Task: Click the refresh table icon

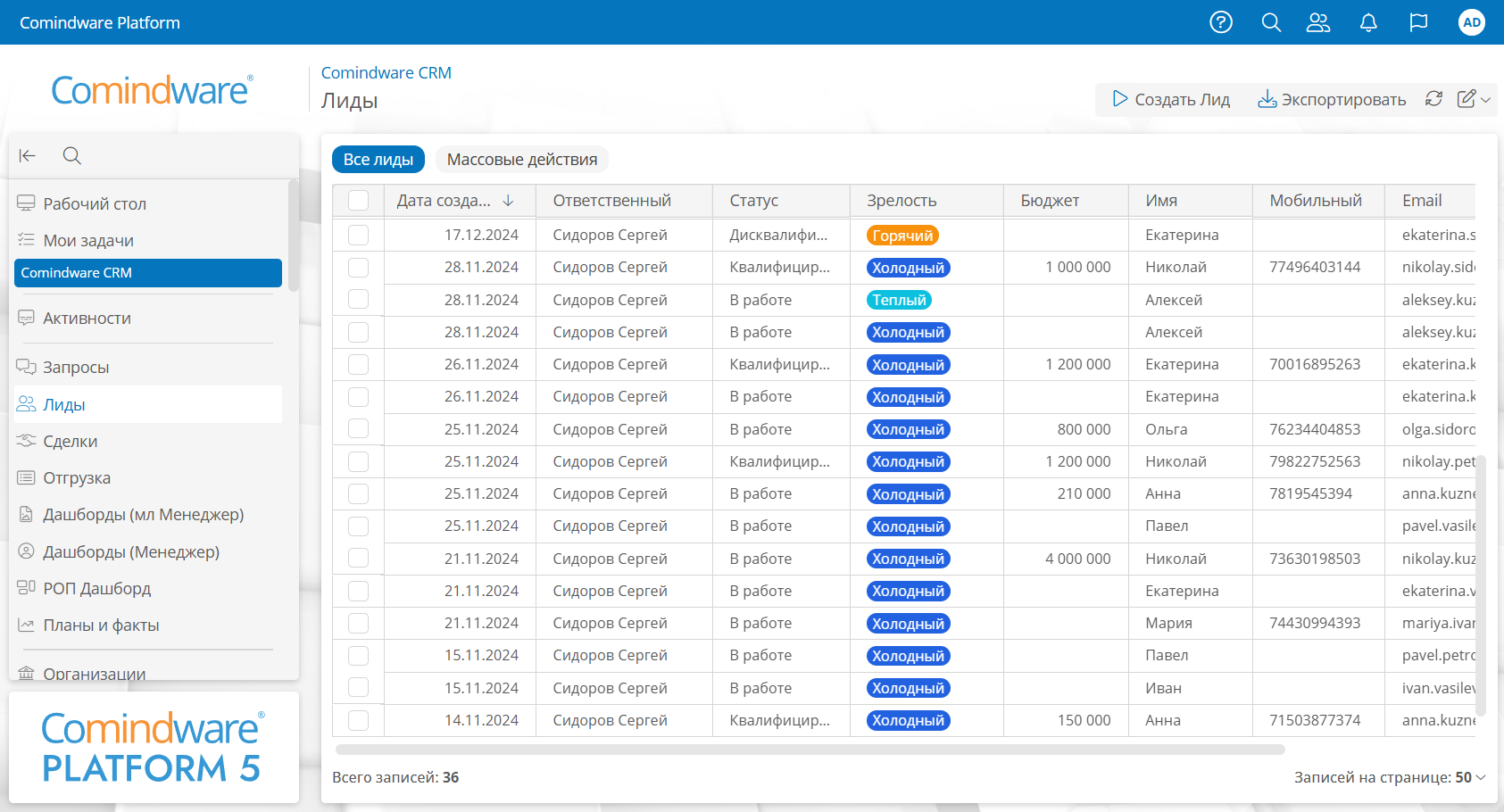Action: point(1433,99)
